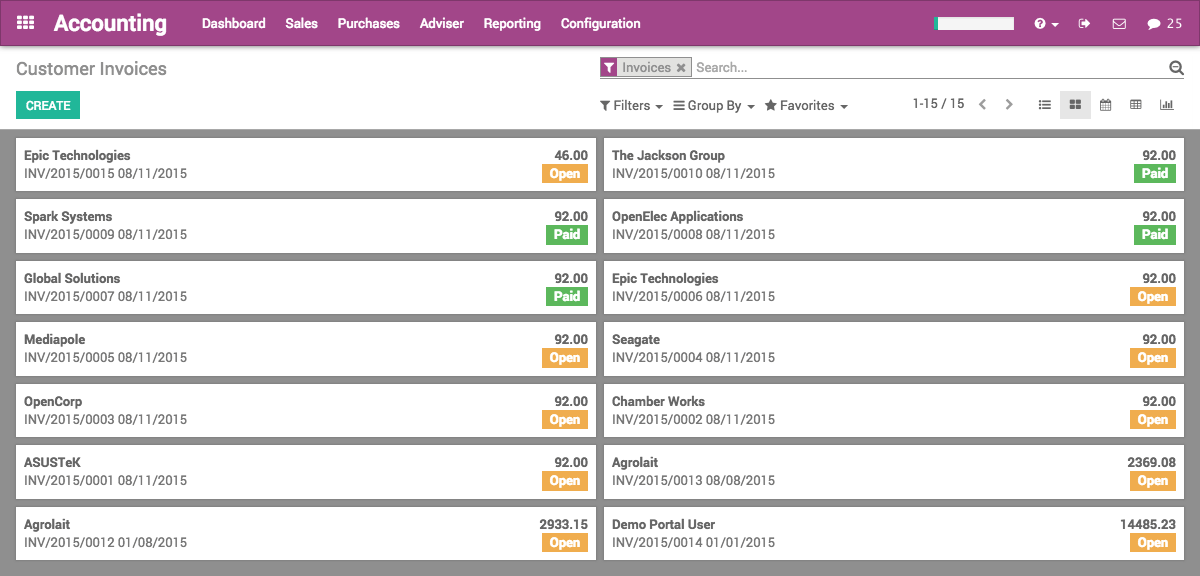Open the calendar view
Image resolution: width=1200 pixels, height=576 pixels.
coord(1105,104)
